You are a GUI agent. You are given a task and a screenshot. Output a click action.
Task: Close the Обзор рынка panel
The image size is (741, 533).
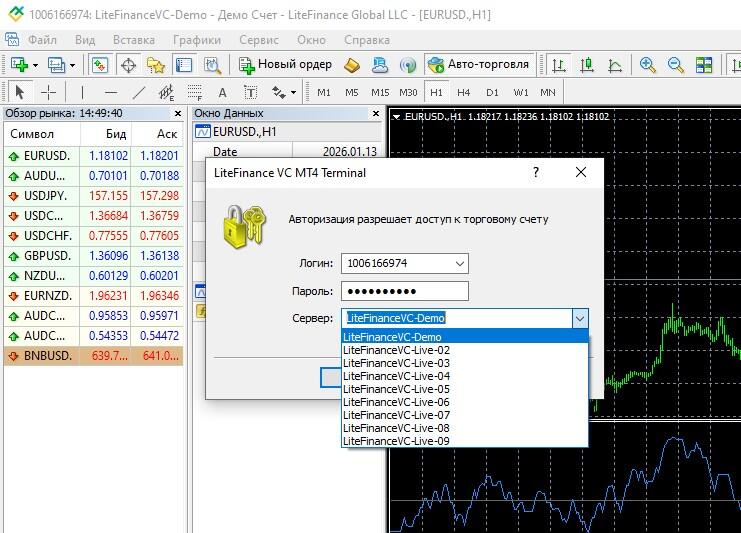pyautogui.click(x=178, y=113)
